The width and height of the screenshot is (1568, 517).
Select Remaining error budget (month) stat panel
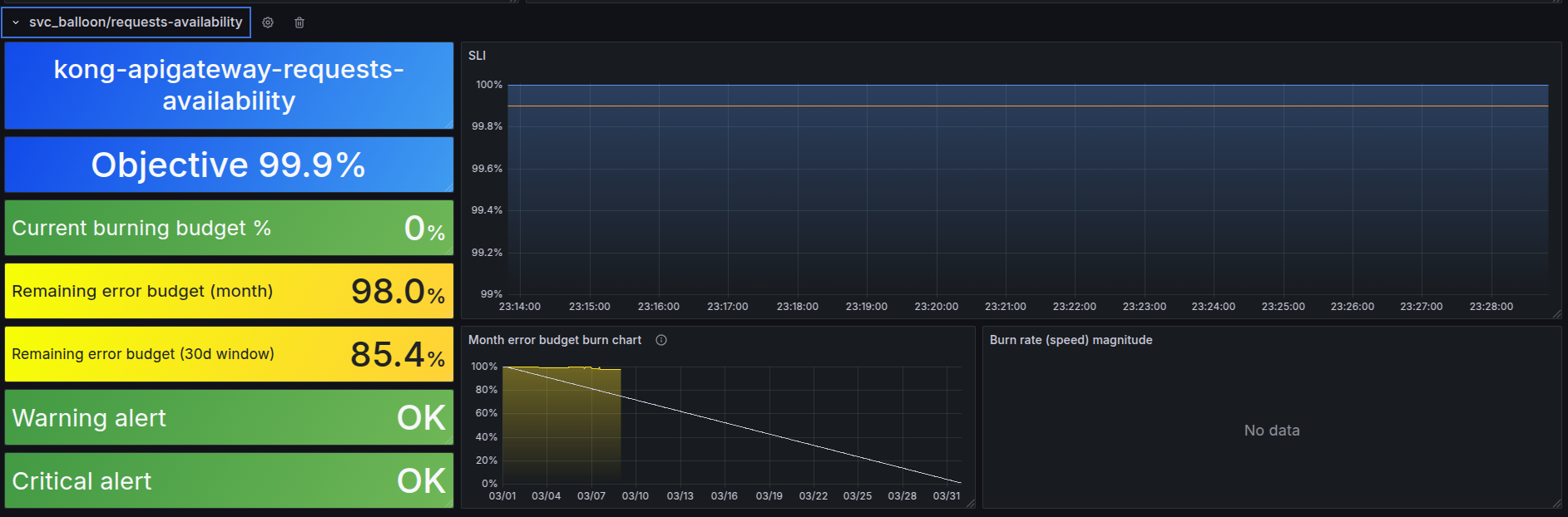pos(229,291)
